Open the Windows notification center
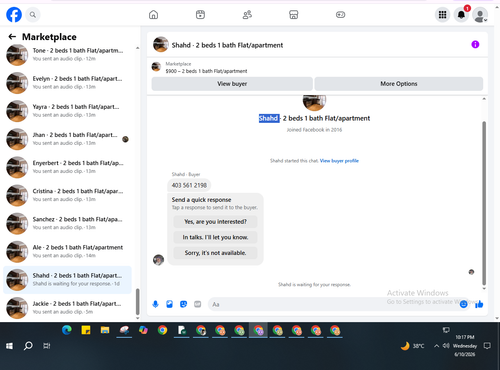This screenshot has width=500, height=370. click(487, 346)
